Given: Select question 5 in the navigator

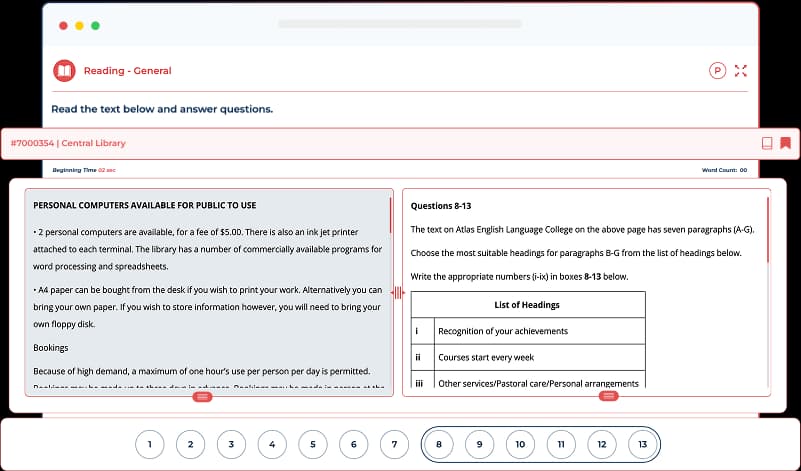Looking at the screenshot, I should 313,444.
